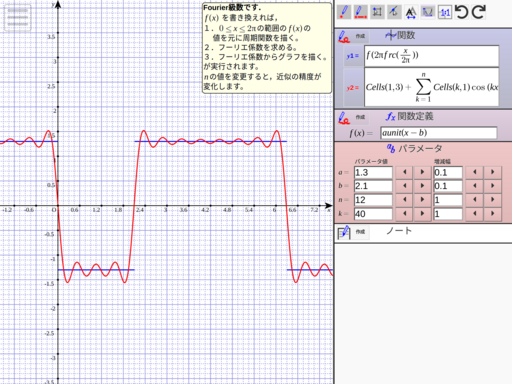Select the y1 function toggle label
Screen dimensions: 512x384
353,56
